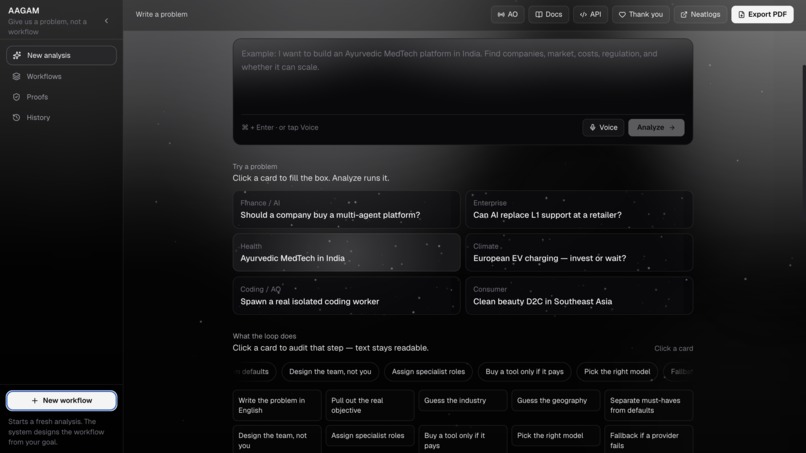Image resolution: width=806 pixels, height=453 pixels.
Task: Pick the Clean beauty D2C in Southeast Asia card
Action: (579, 296)
